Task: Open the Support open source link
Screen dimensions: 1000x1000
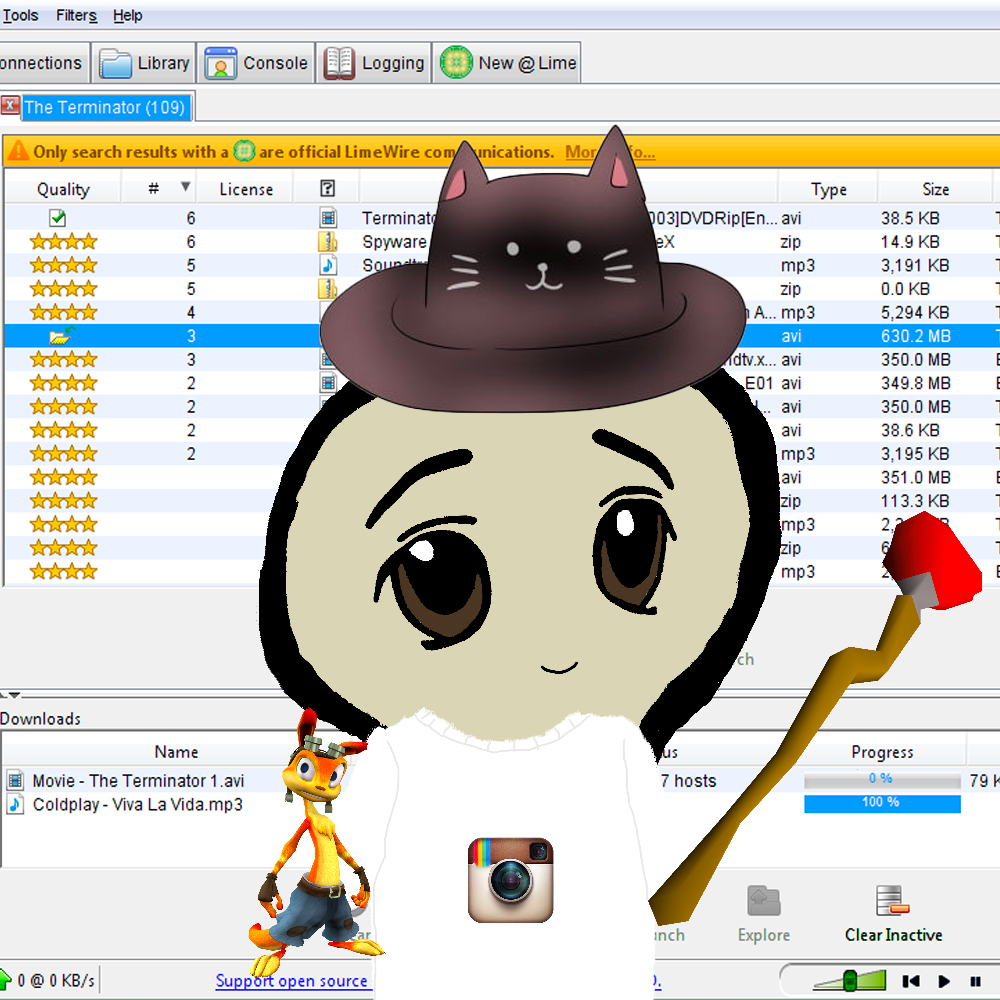Action: point(291,981)
